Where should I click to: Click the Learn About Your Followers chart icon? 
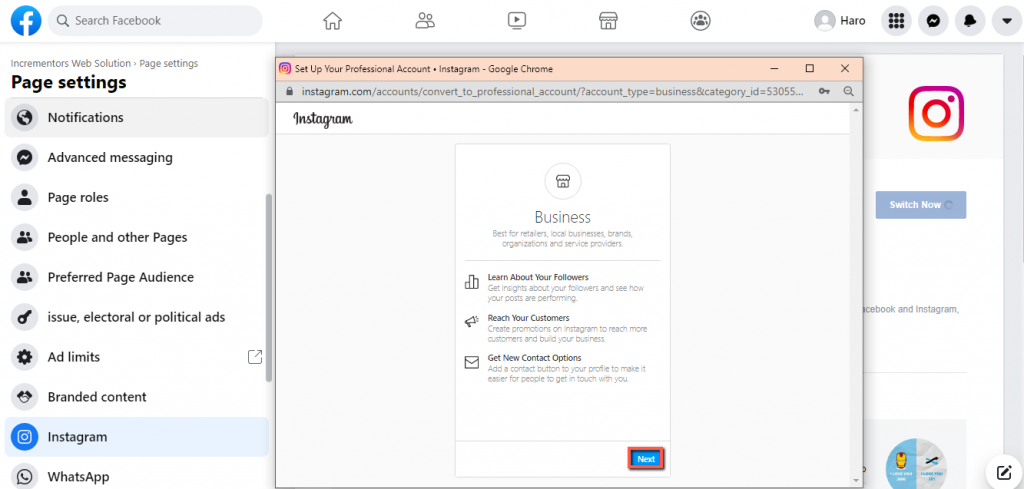pos(472,281)
